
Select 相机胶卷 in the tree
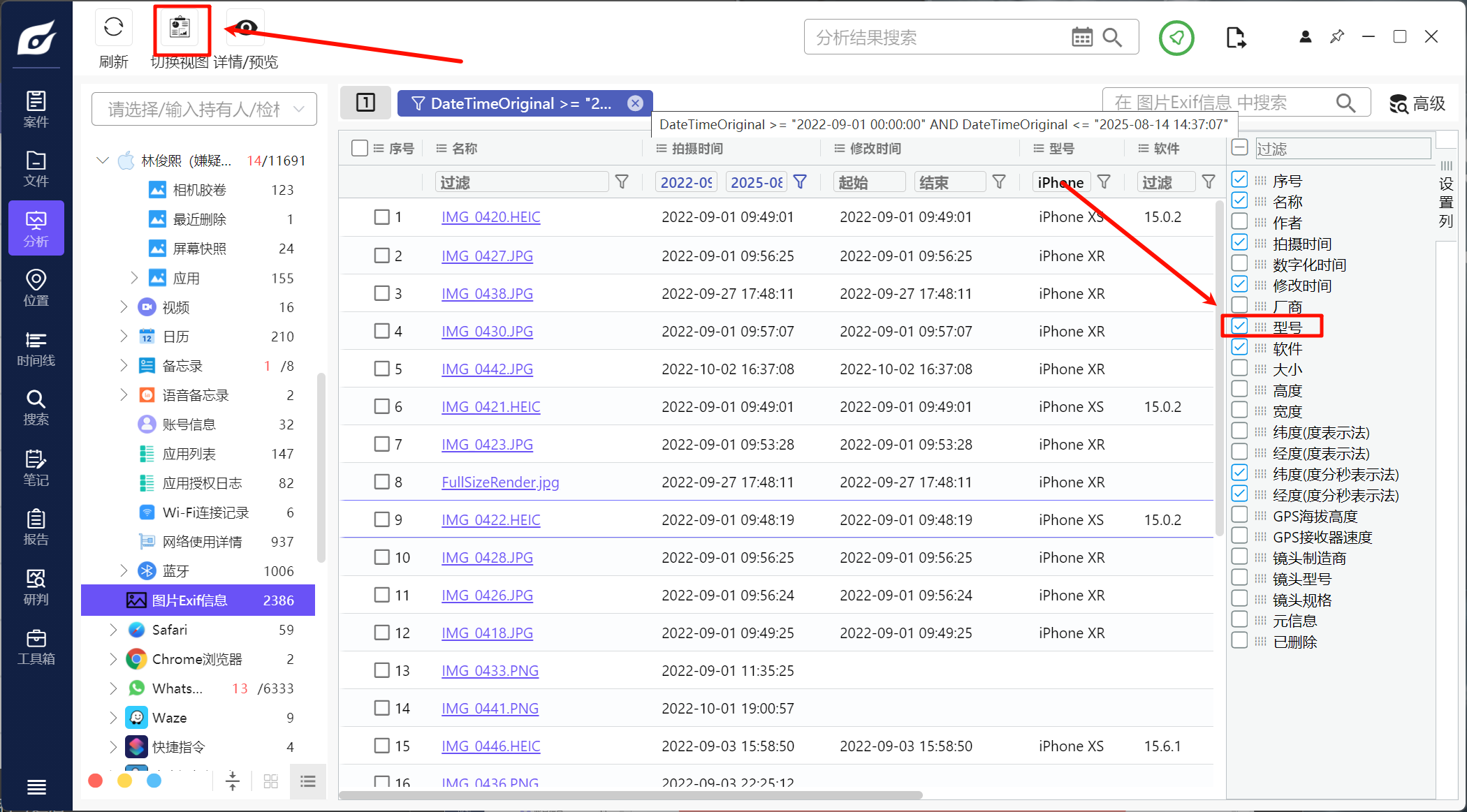coord(199,190)
